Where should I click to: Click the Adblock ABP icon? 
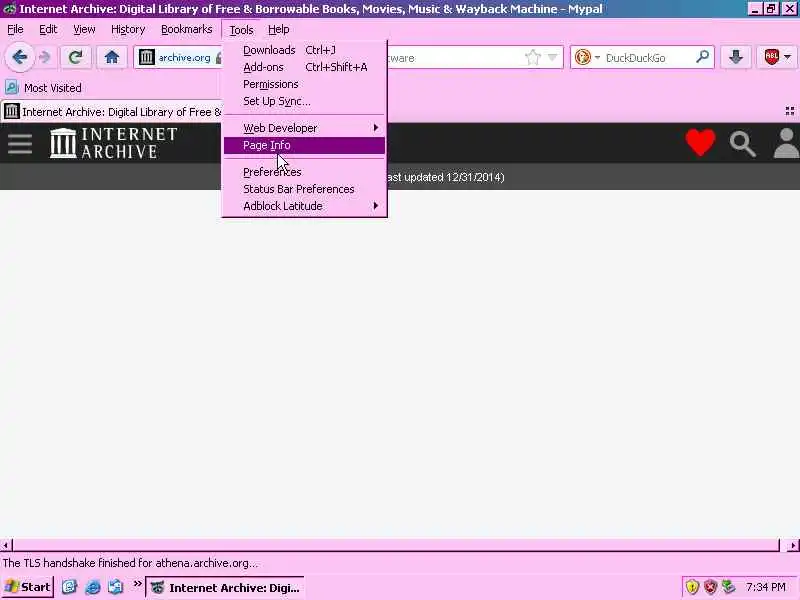click(x=771, y=57)
